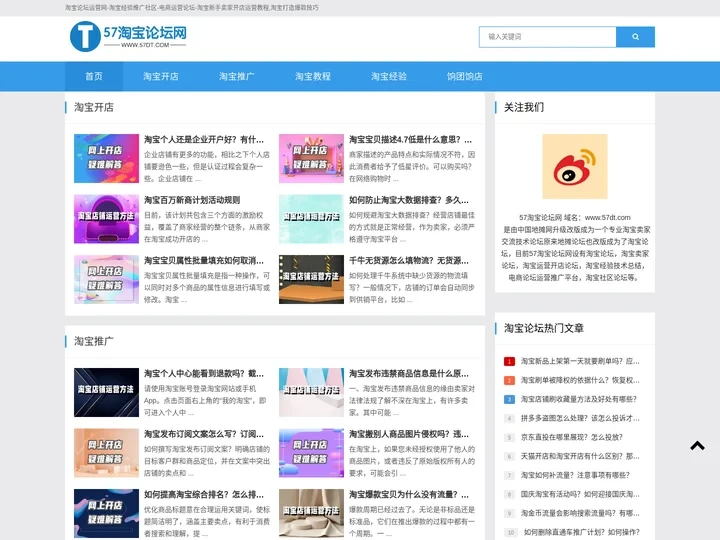
Task: Click the 淘宝论坛热门文章 sidebar heading
Action: [544, 328]
